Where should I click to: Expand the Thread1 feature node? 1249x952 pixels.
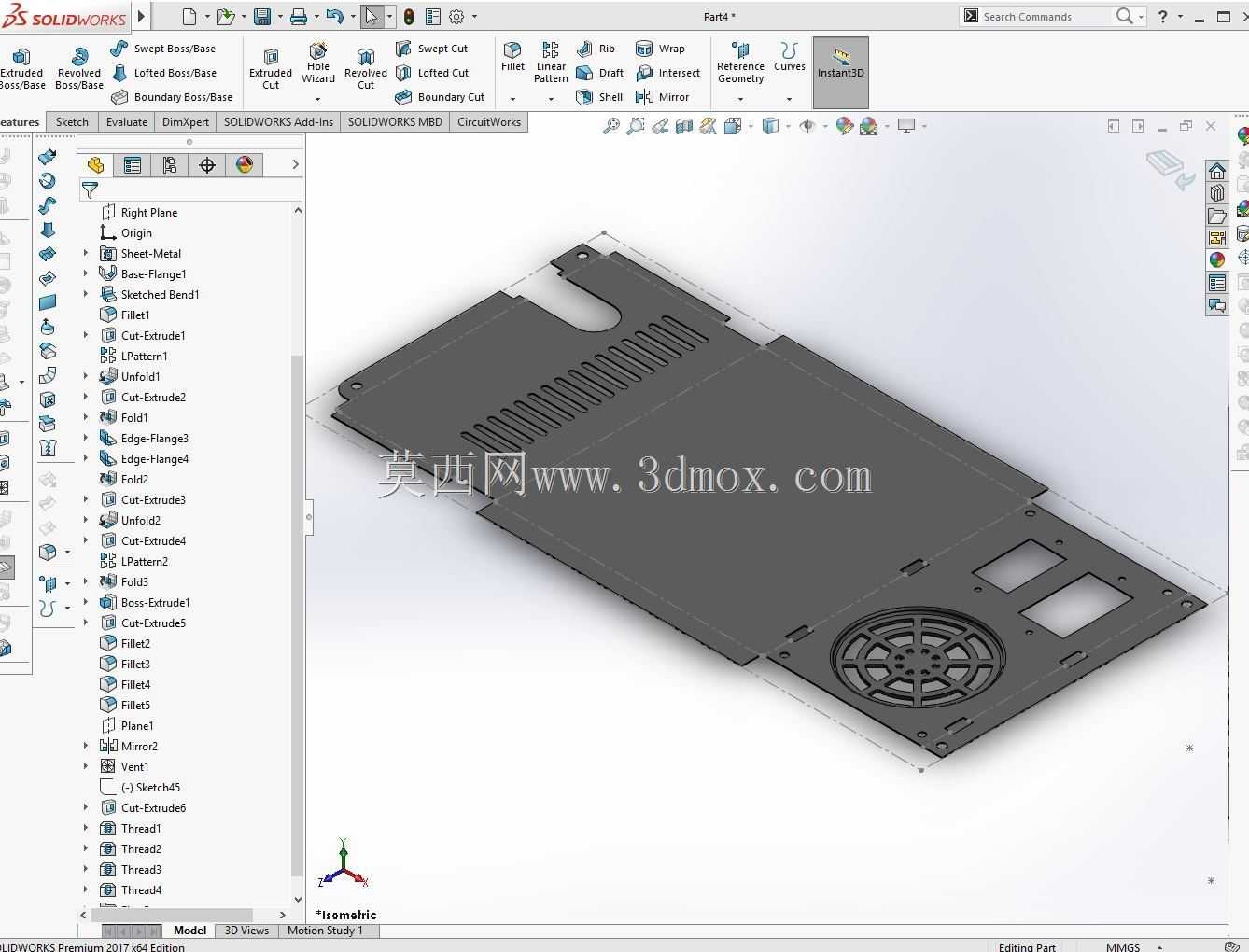tap(86, 828)
